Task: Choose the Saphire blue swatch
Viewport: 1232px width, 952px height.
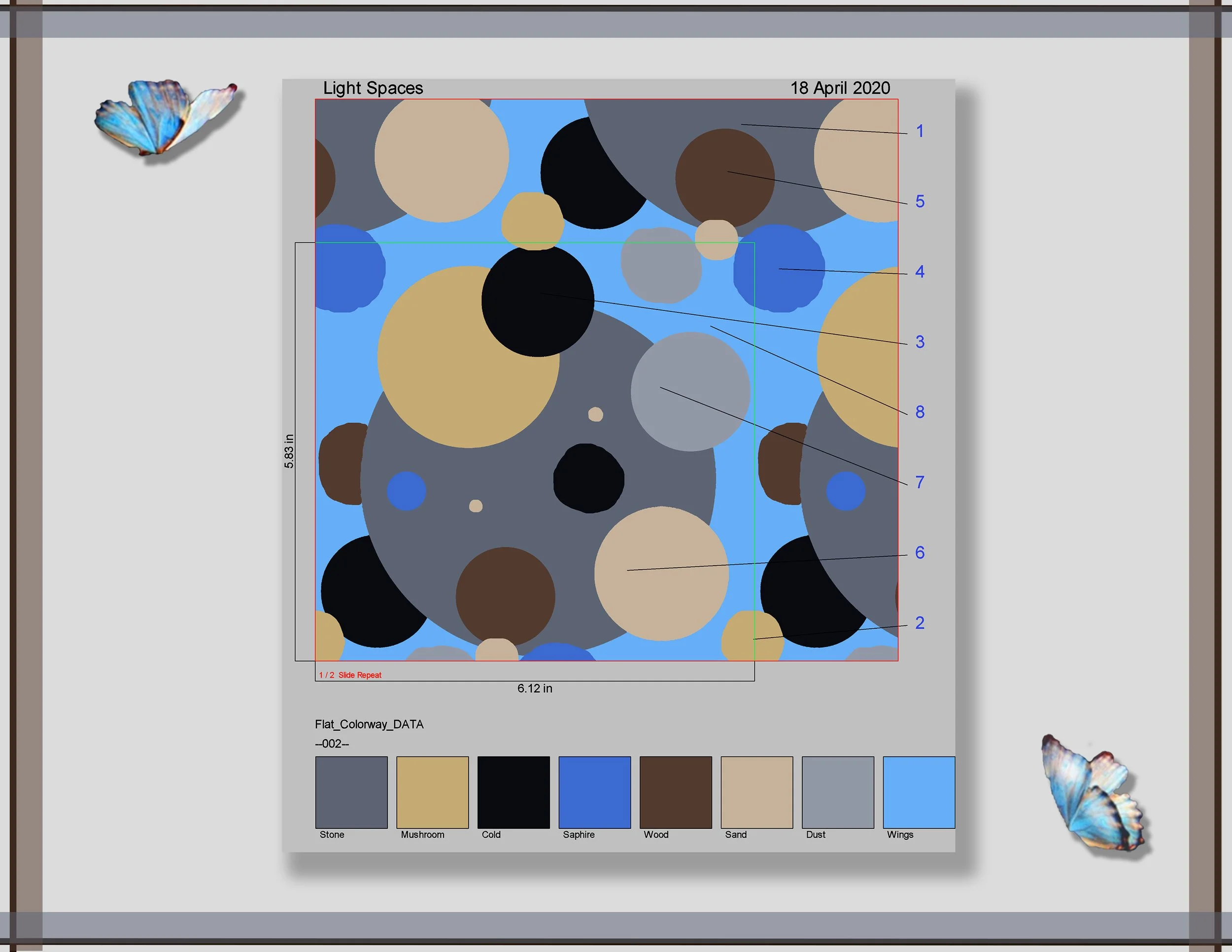Action: [x=594, y=792]
